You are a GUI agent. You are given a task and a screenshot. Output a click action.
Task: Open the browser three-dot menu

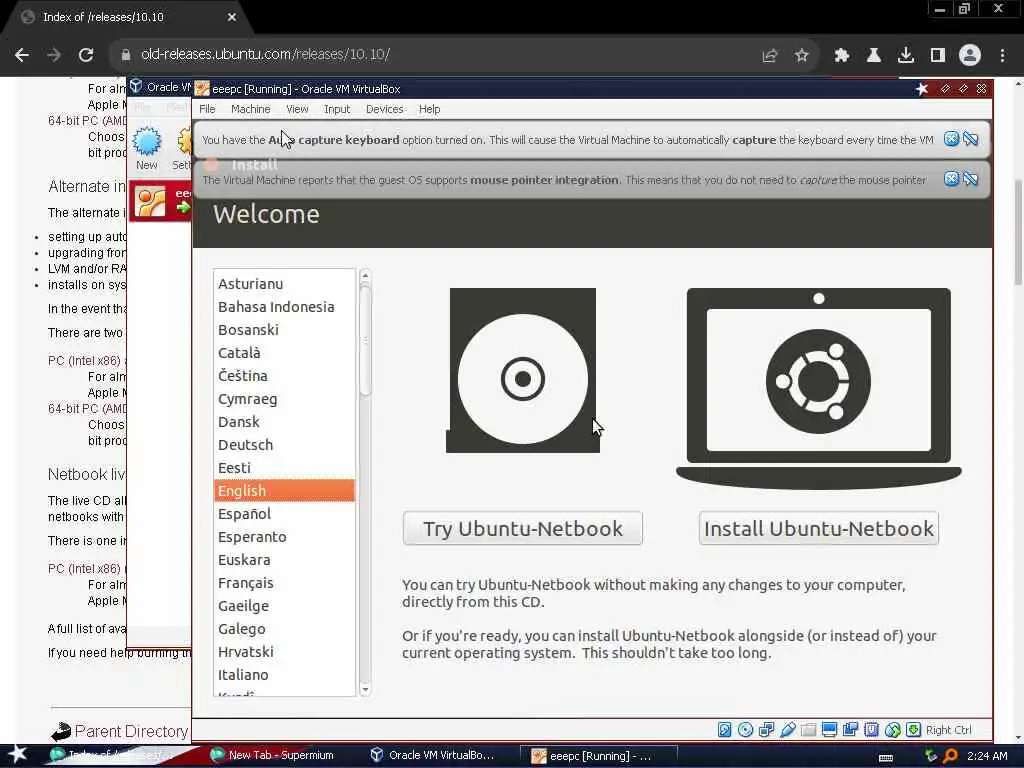coord(1002,56)
